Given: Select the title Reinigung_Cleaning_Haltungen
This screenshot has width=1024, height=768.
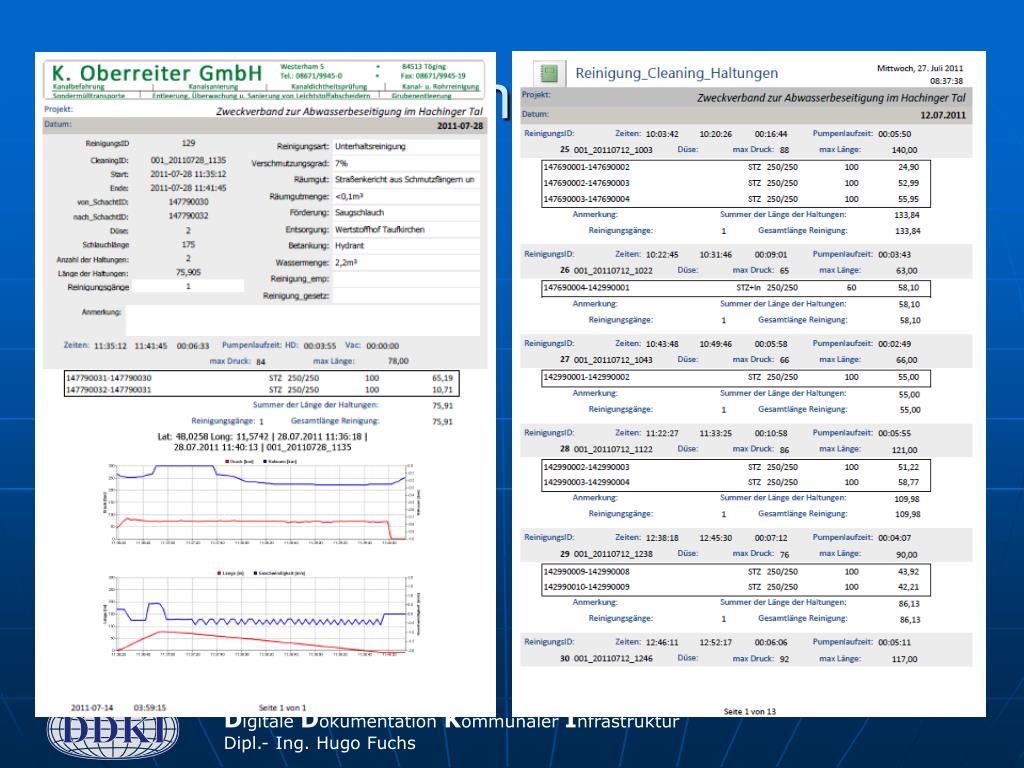Looking at the screenshot, I should point(677,73).
